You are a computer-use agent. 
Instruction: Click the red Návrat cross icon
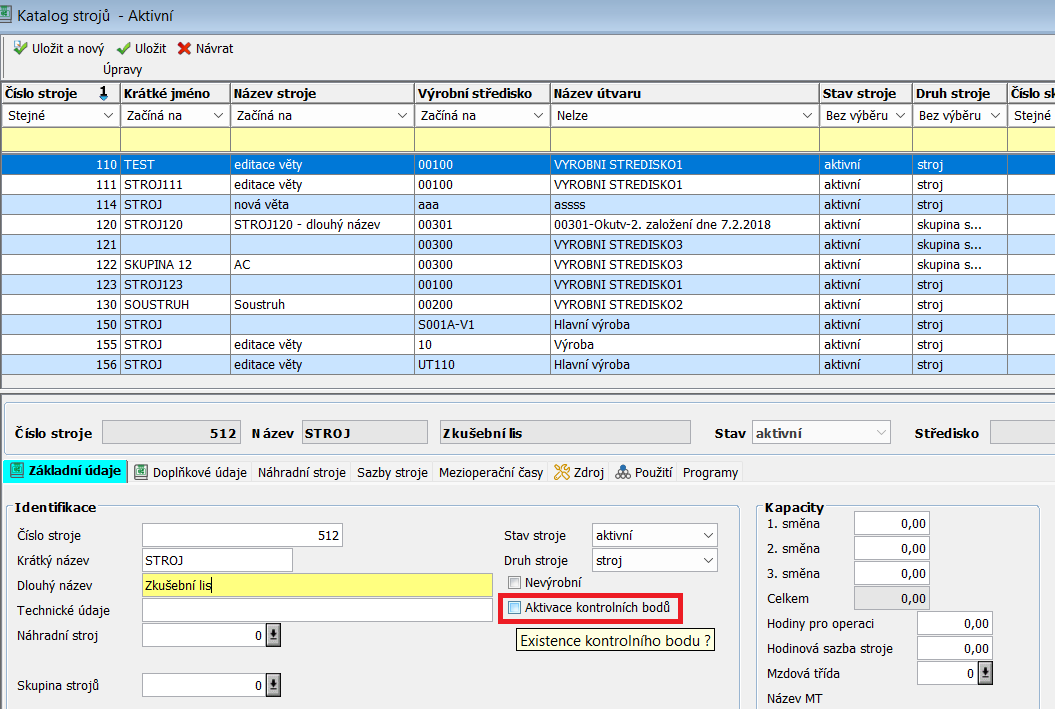tap(184, 48)
